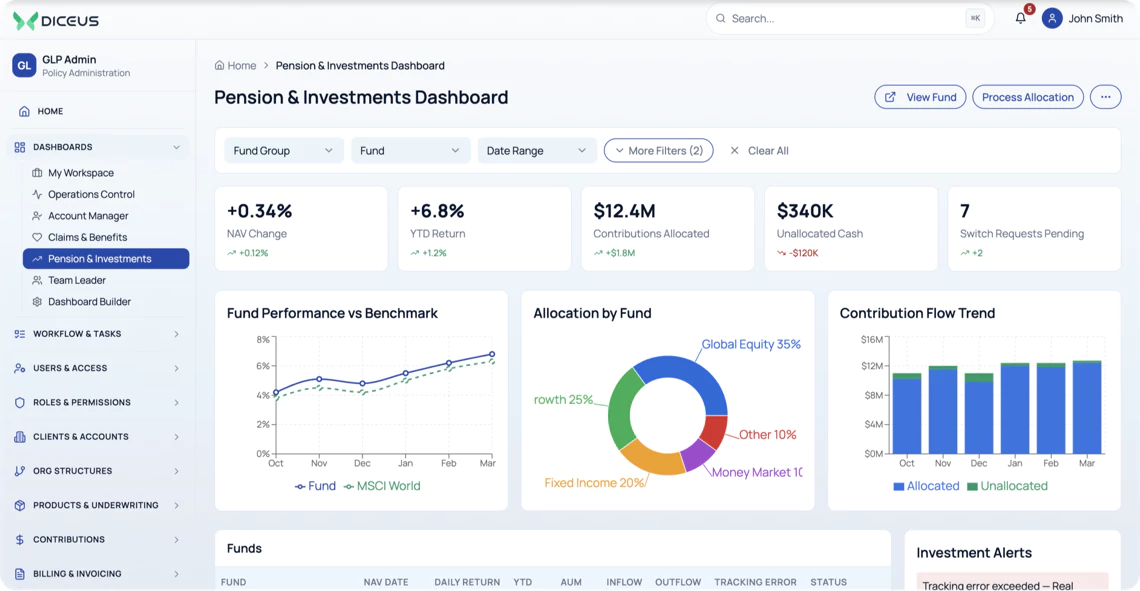Collapse the Dashboards section chevron
Screen dimensions: 1140x591
click(x=177, y=147)
